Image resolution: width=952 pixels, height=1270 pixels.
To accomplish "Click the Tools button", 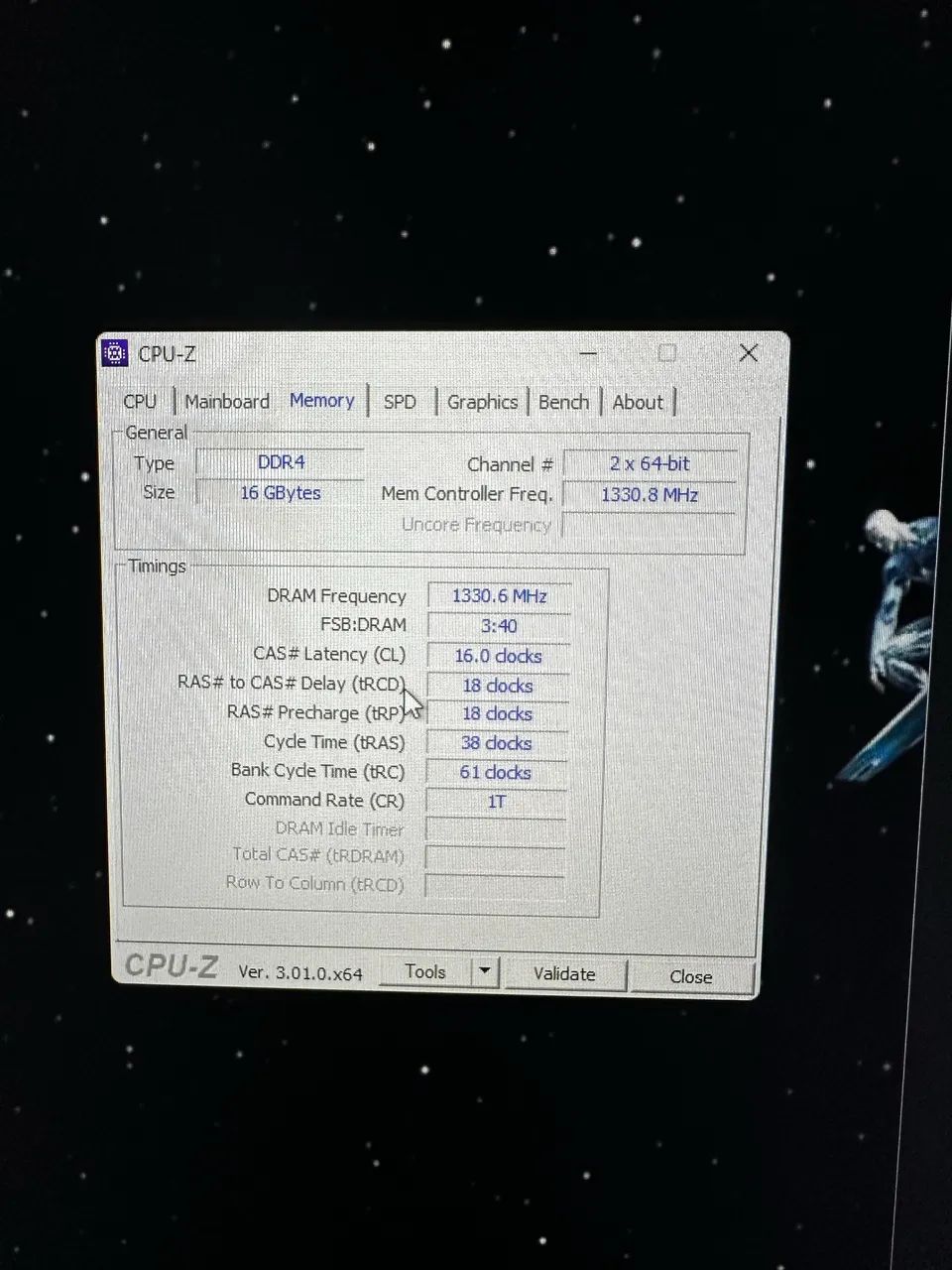I will click(425, 972).
